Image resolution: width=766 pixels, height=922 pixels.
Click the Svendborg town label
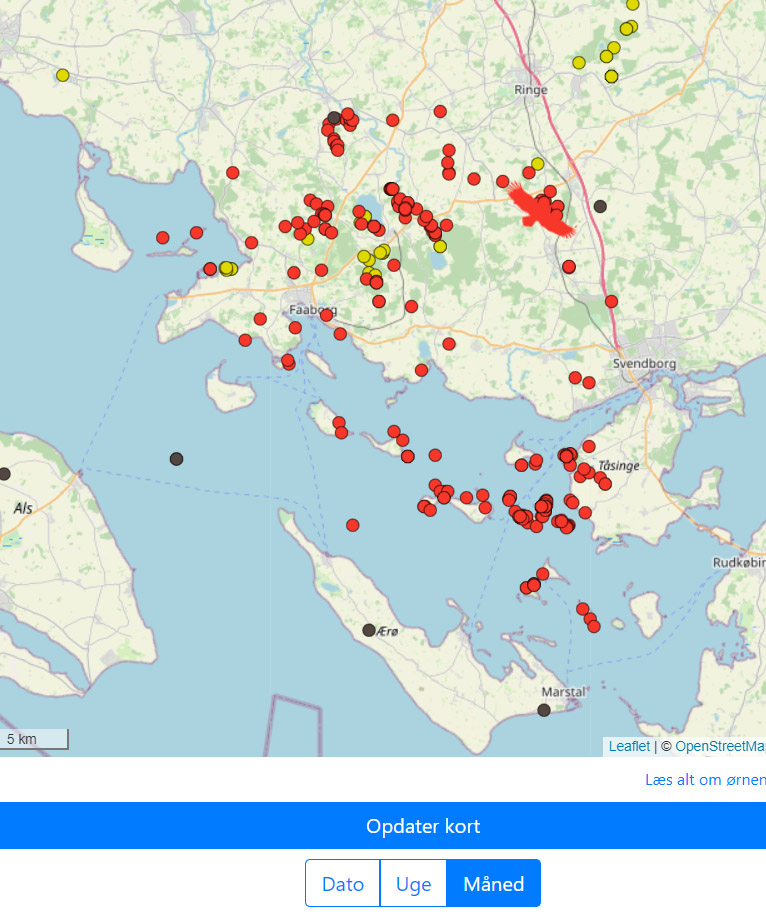[644, 363]
